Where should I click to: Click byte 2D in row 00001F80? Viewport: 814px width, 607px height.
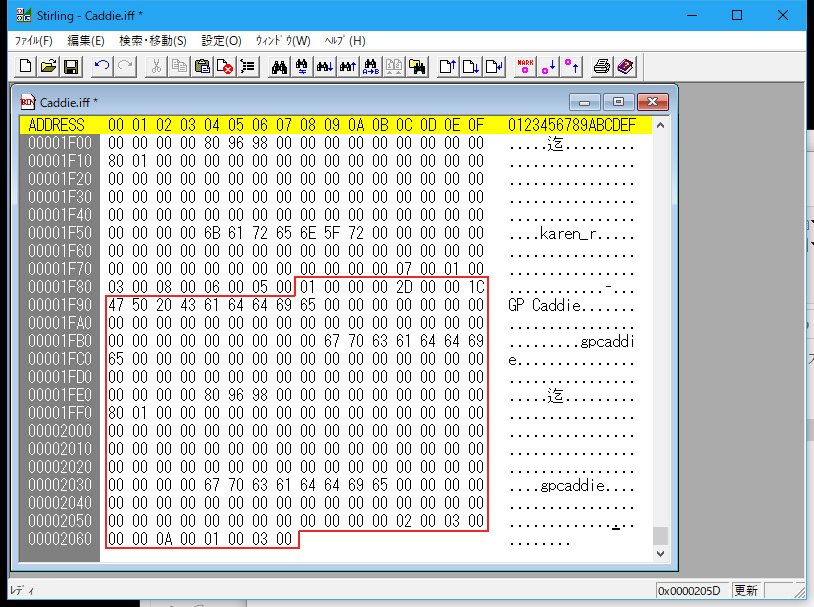404,287
